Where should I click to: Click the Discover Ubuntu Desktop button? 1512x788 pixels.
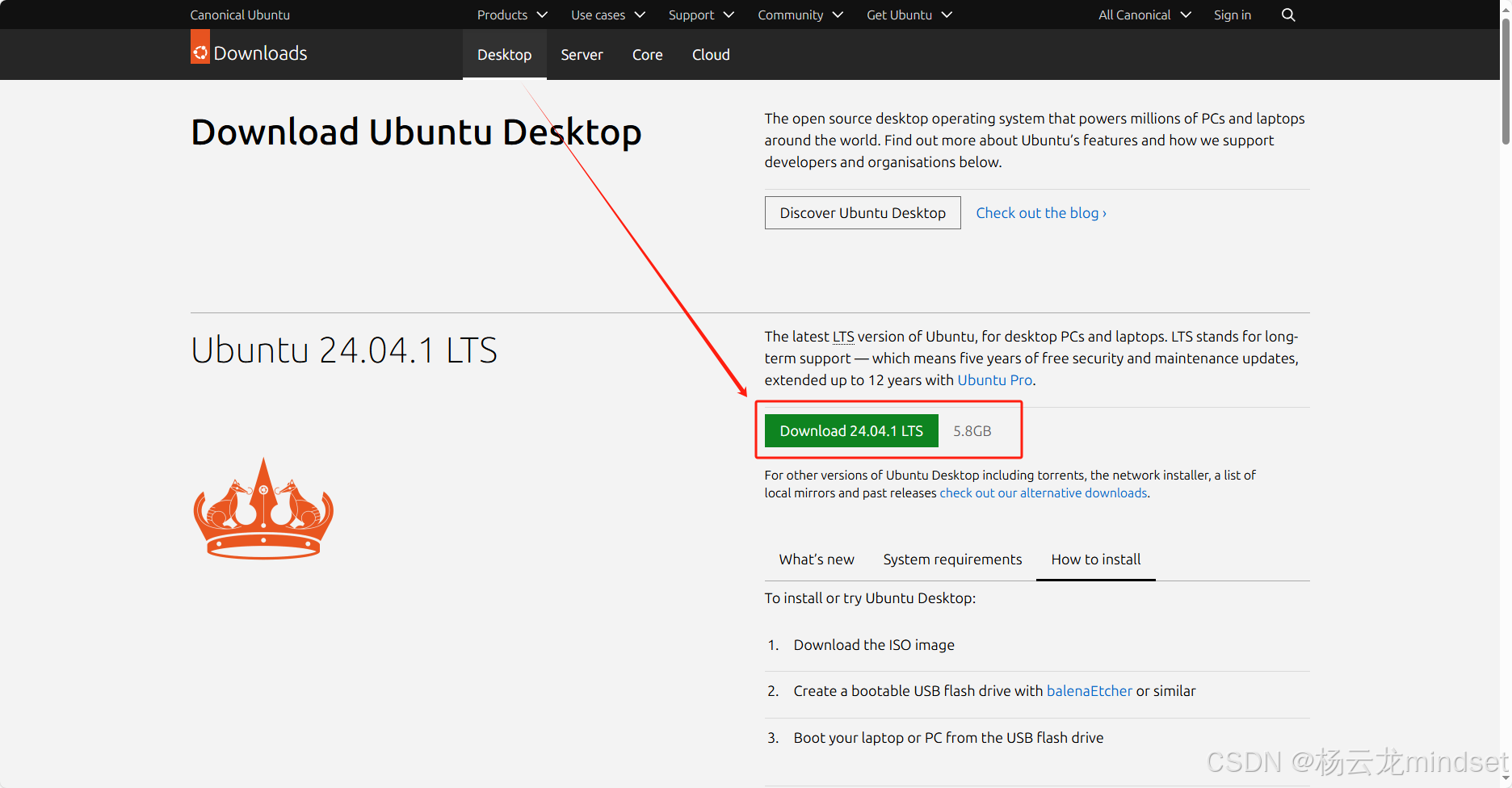(862, 212)
